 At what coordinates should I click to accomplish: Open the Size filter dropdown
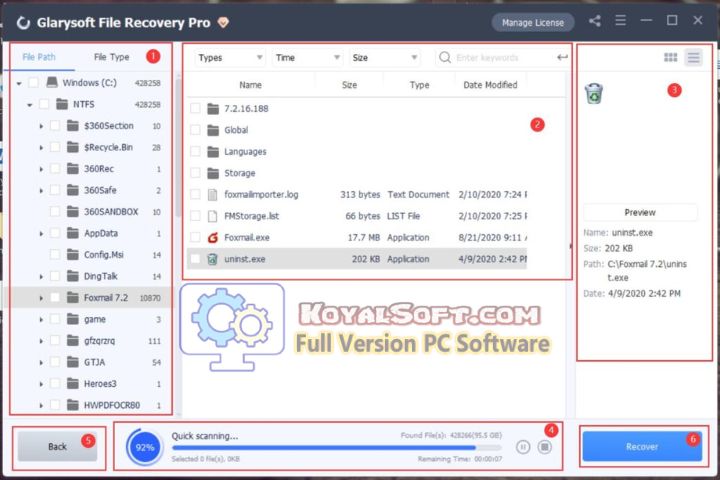(385, 58)
